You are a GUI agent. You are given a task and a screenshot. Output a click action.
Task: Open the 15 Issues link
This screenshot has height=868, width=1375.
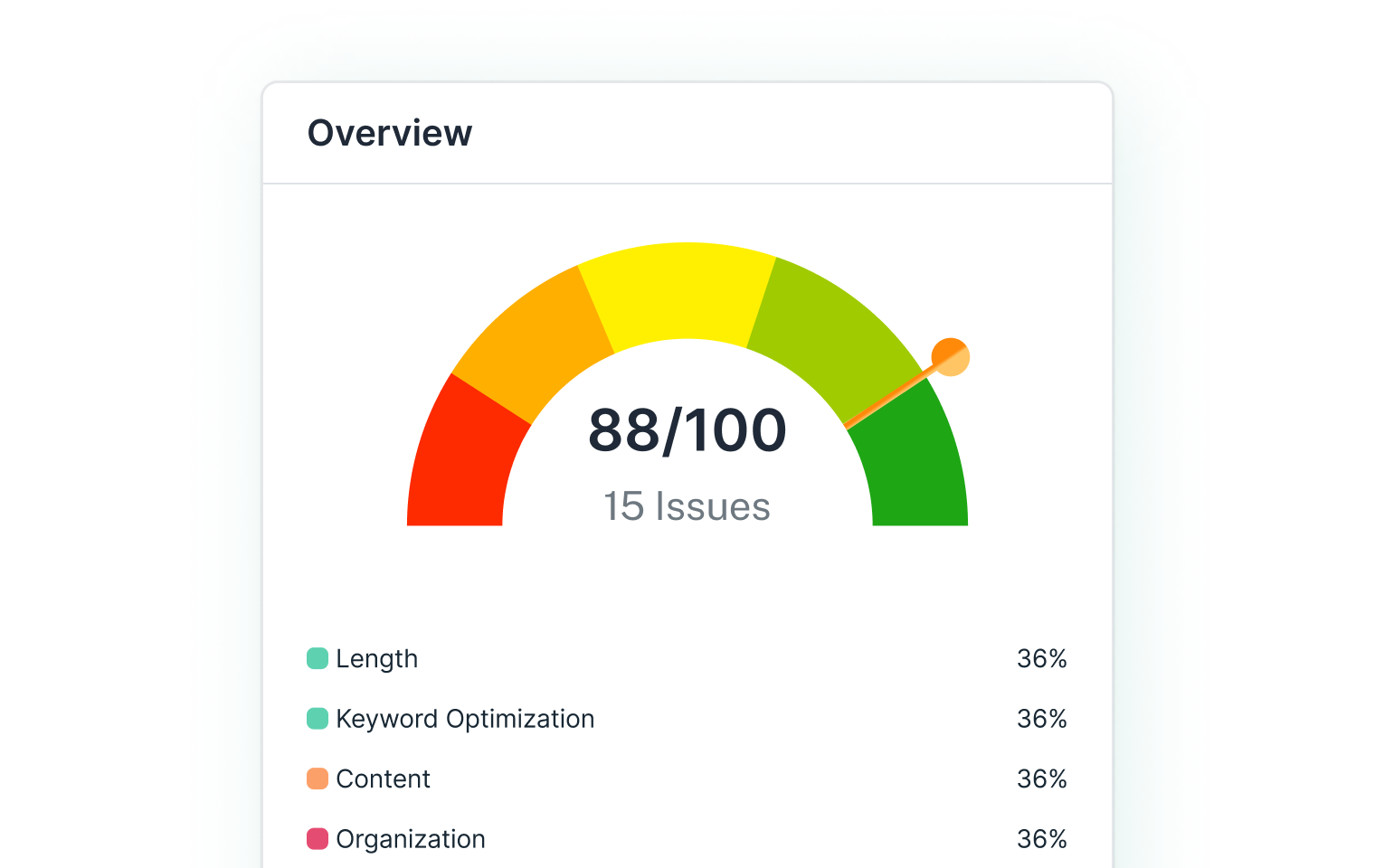pos(687,506)
